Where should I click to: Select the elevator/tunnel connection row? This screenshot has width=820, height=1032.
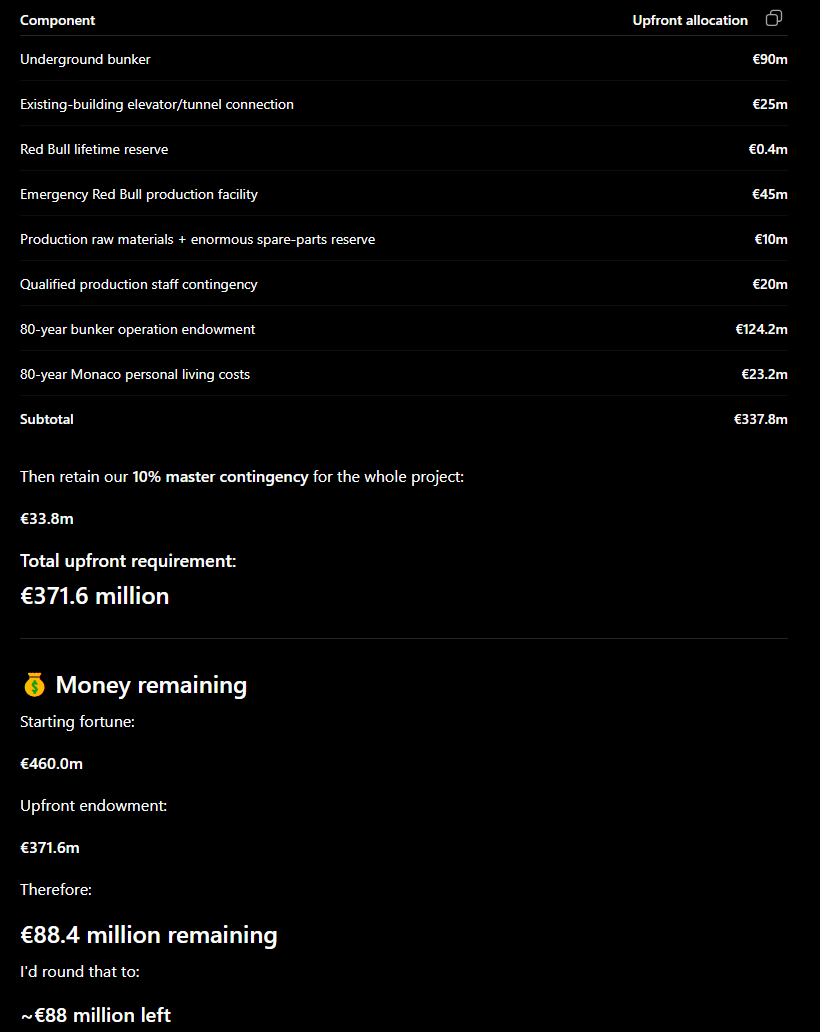(x=403, y=104)
